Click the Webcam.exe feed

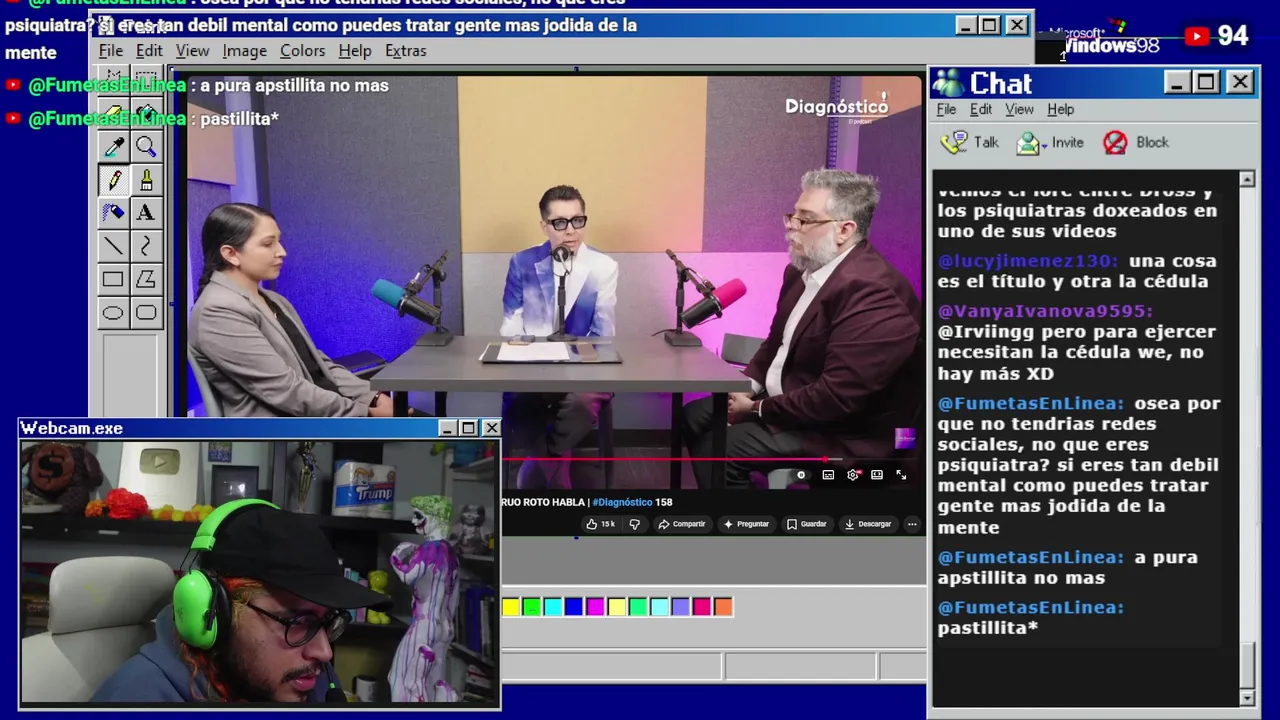[x=260, y=572]
